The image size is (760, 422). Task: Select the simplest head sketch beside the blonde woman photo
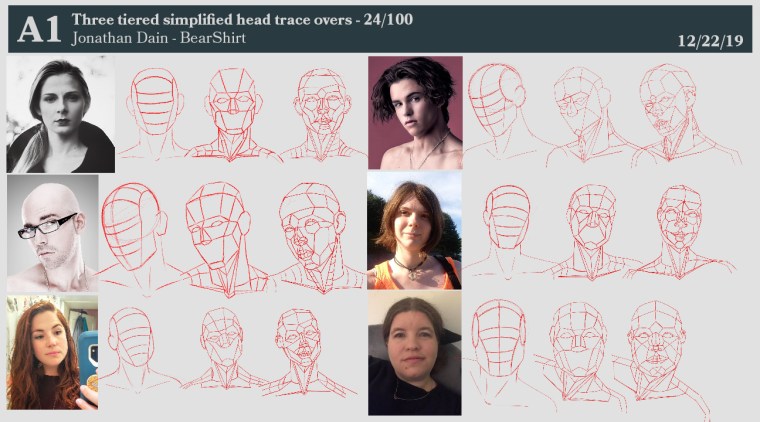(x=155, y=112)
